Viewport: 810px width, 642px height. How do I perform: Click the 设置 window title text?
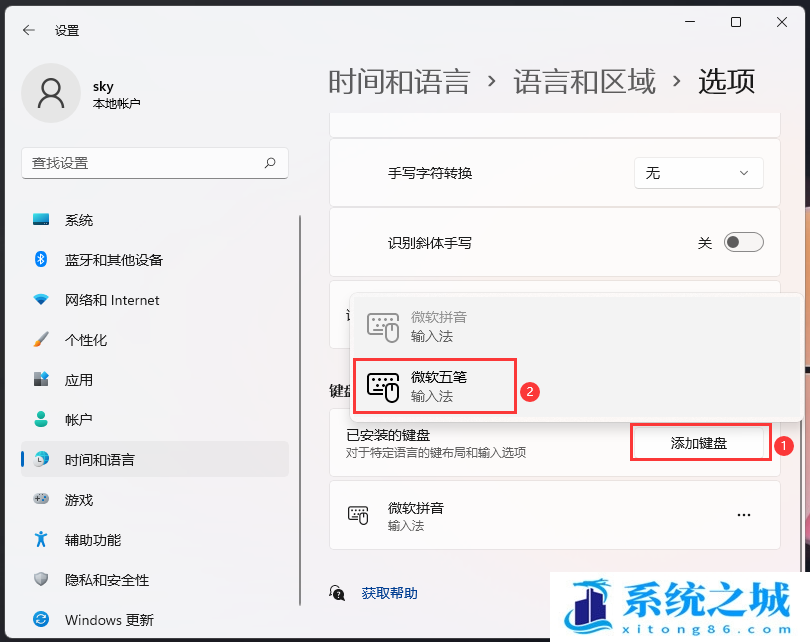click(x=67, y=30)
